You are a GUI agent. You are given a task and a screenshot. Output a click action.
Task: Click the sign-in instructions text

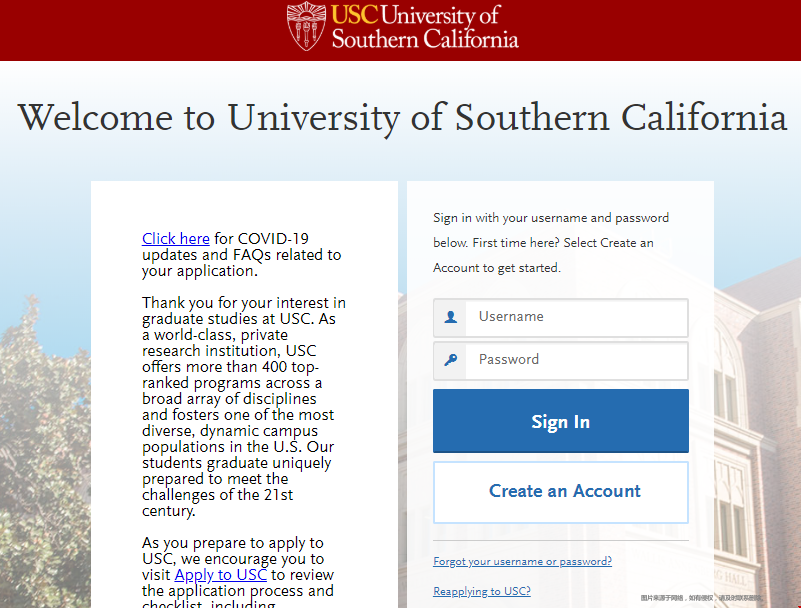551,243
